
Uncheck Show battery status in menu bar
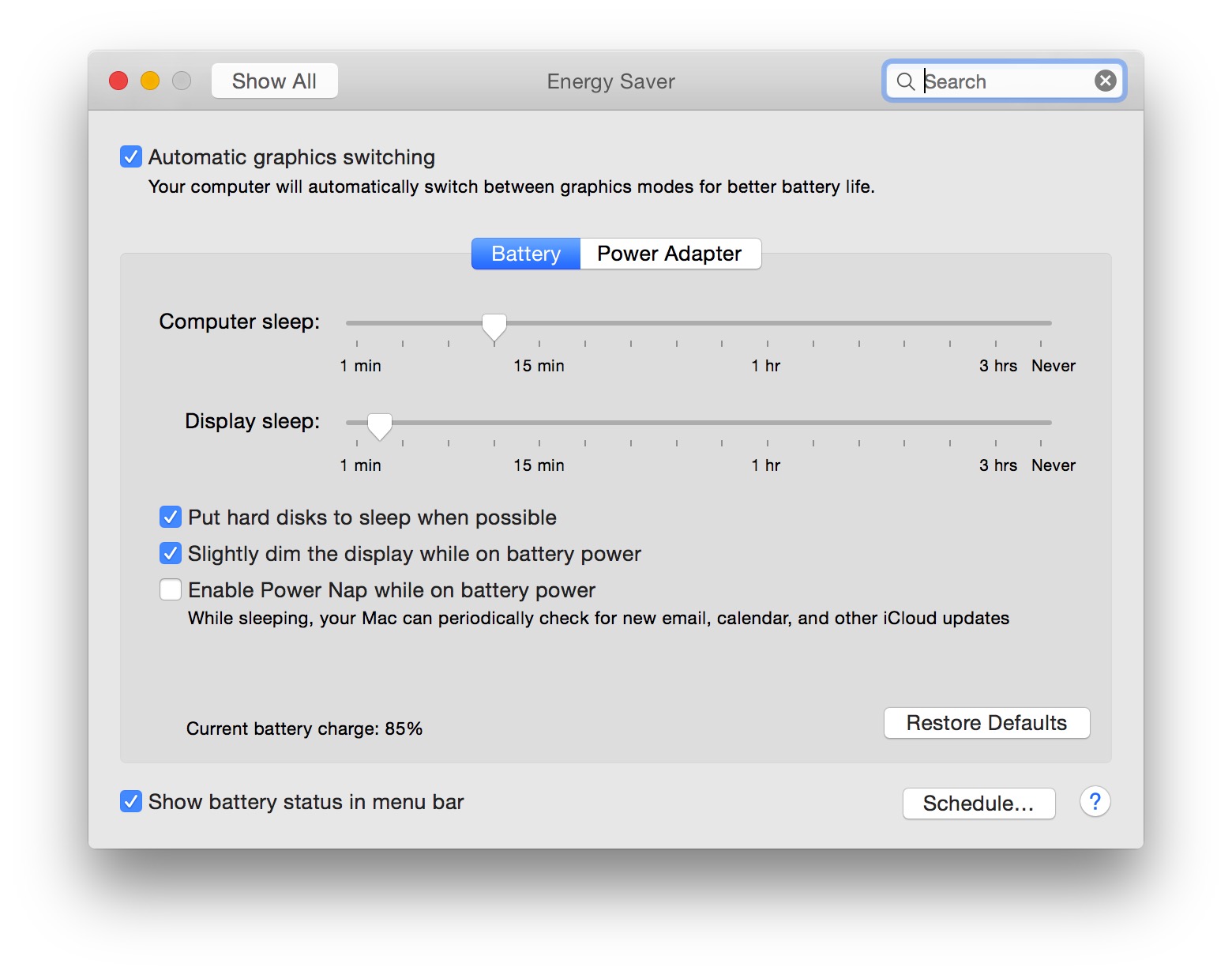[x=131, y=802]
